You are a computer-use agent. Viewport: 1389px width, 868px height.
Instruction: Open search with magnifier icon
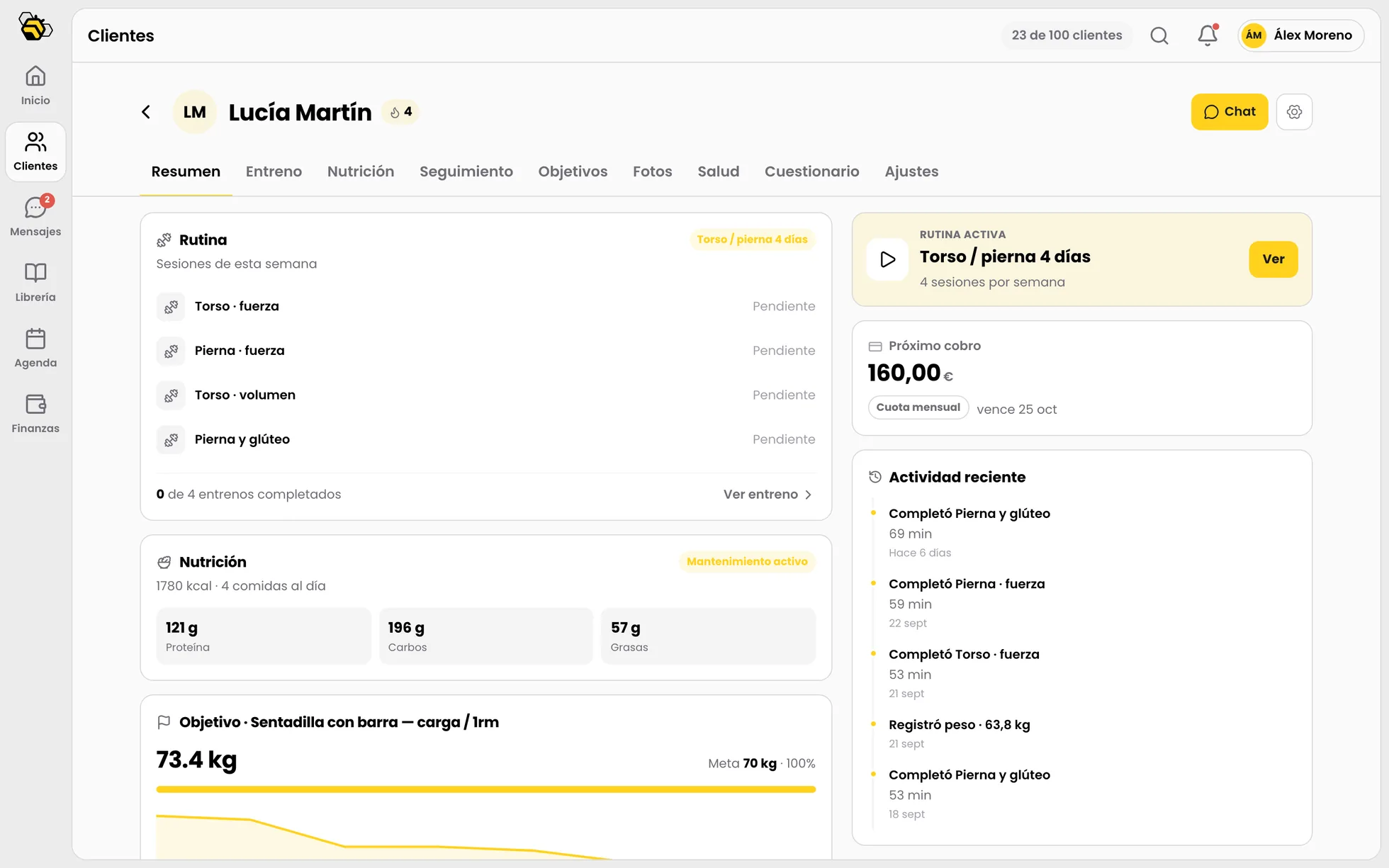pos(1159,35)
